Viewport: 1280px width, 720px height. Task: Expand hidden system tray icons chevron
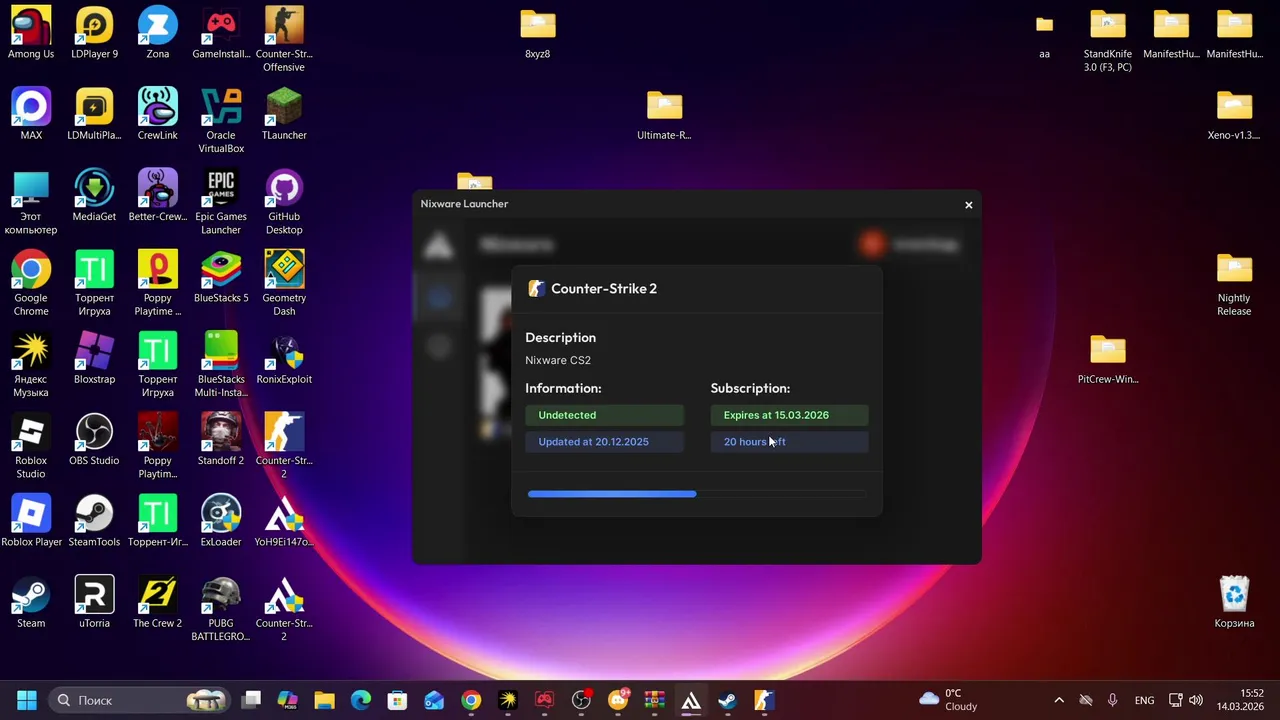(1059, 700)
